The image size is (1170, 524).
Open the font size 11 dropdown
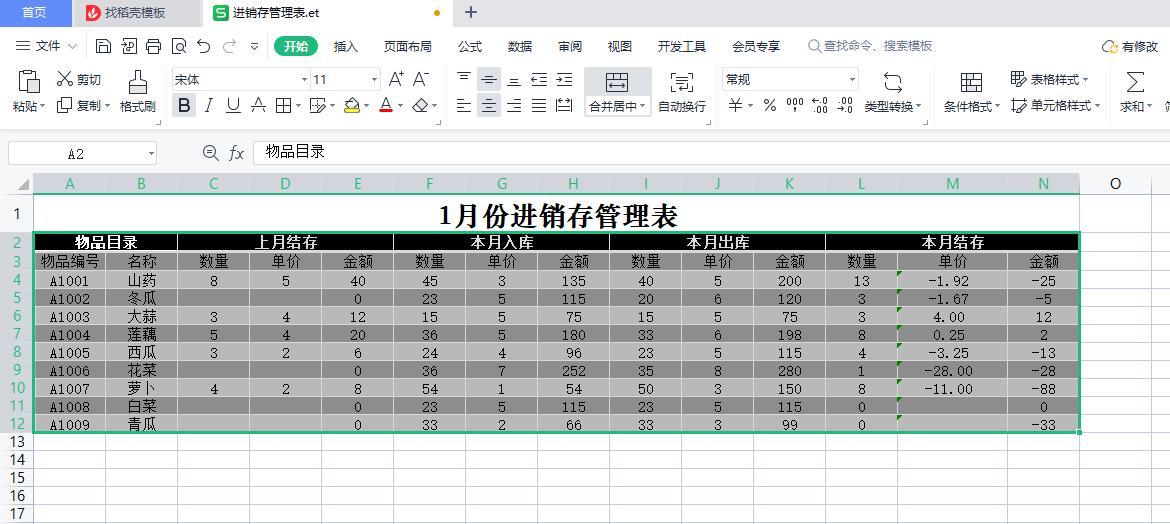(x=375, y=79)
